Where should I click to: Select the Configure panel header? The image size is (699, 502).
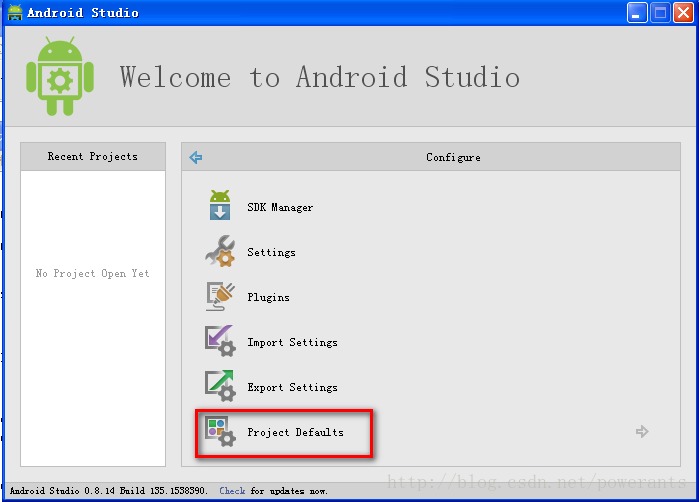[x=431, y=157]
